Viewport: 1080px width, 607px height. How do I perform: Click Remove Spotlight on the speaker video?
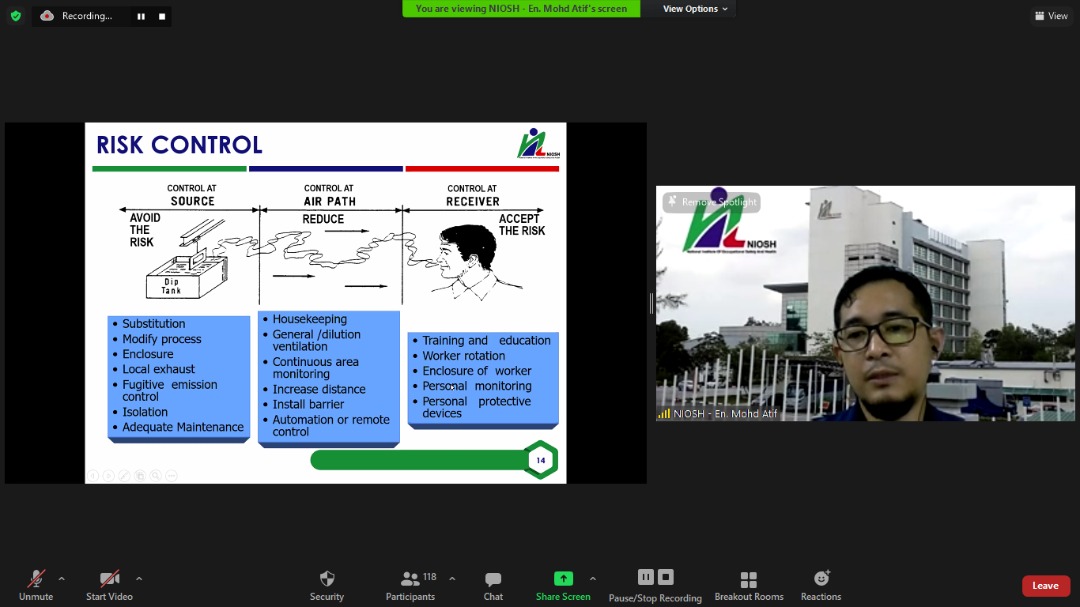711,202
